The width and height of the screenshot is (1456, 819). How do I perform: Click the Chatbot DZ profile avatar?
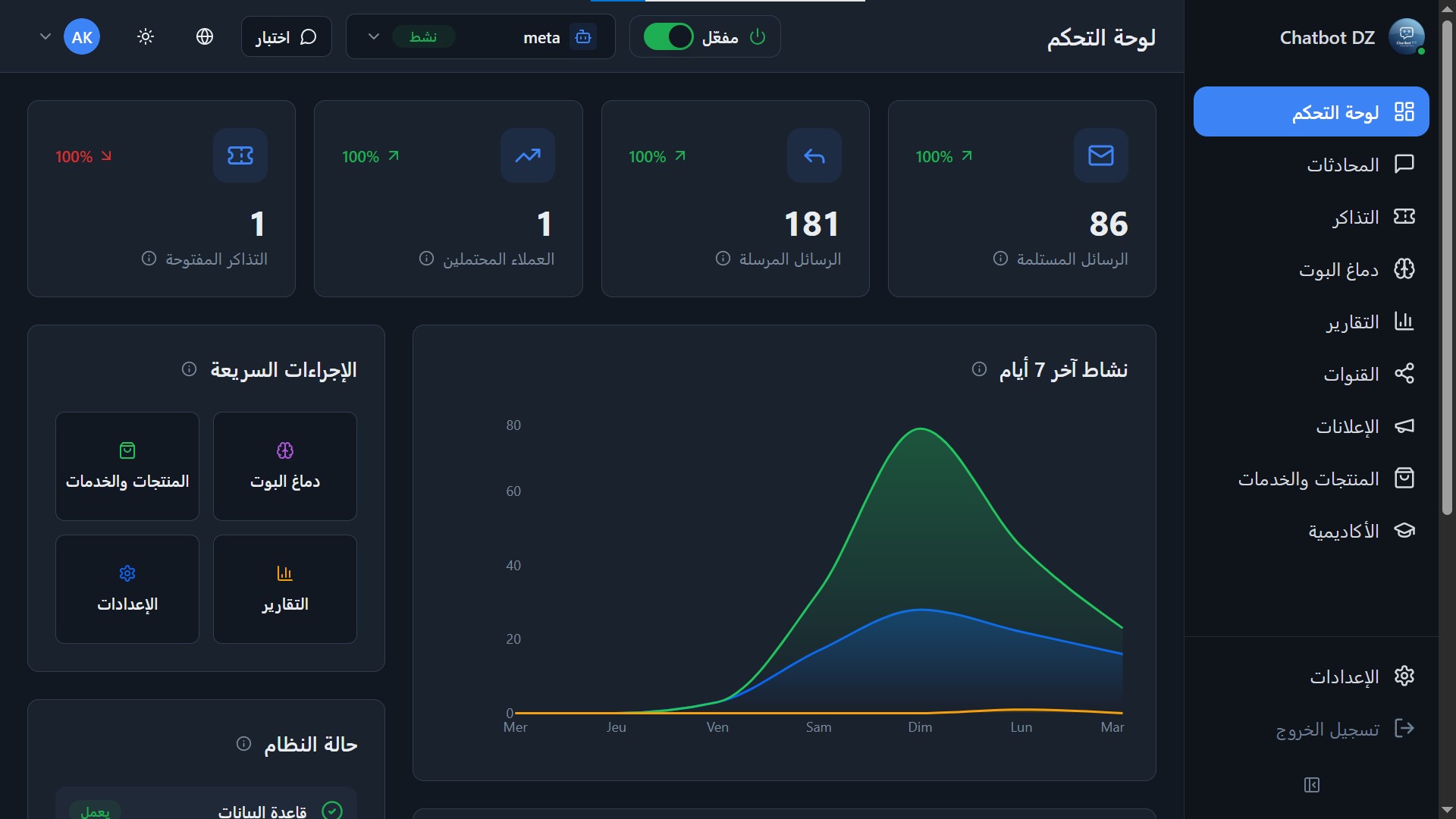[1407, 36]
